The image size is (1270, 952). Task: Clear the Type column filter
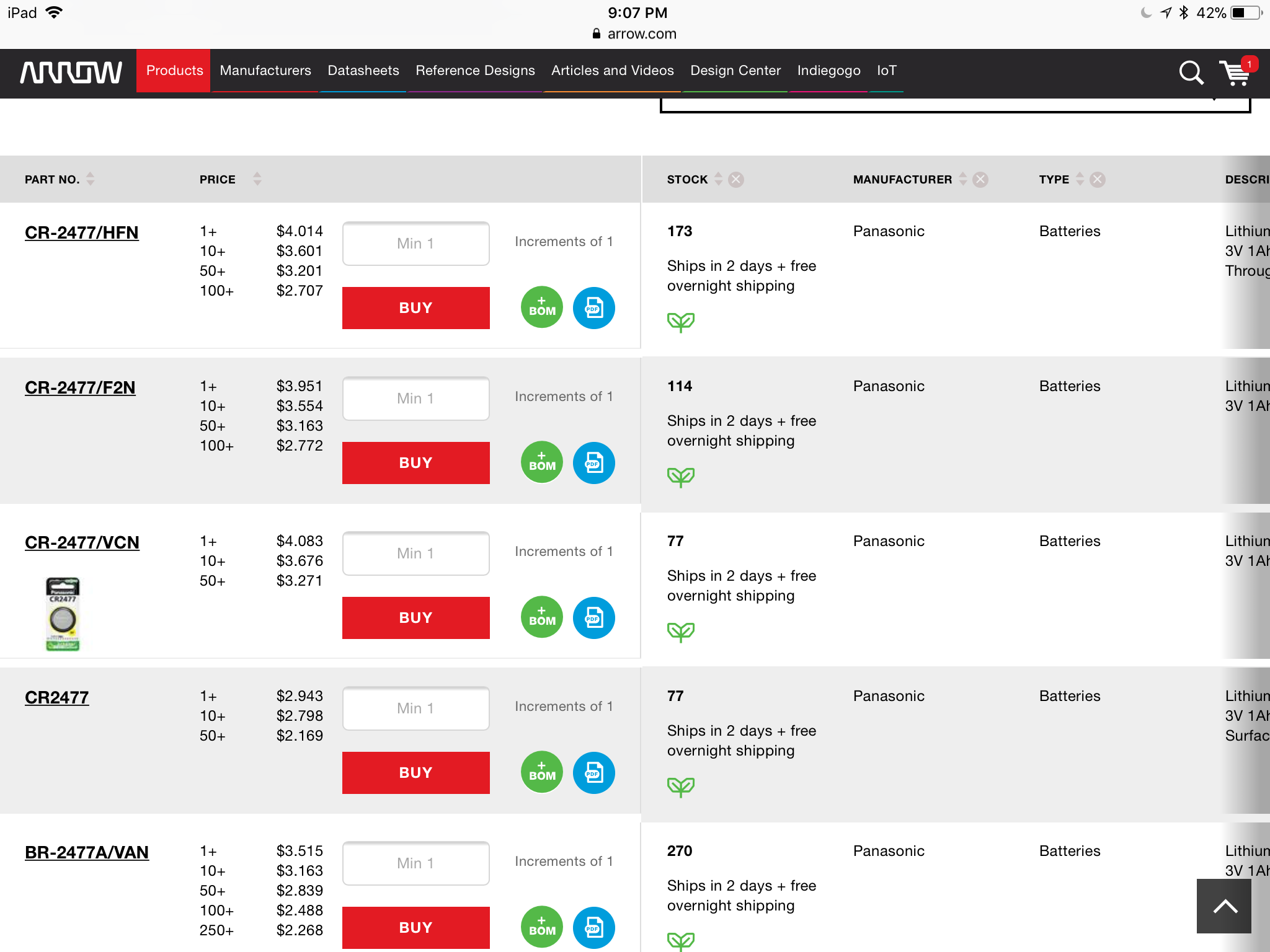coord(1098,180)
